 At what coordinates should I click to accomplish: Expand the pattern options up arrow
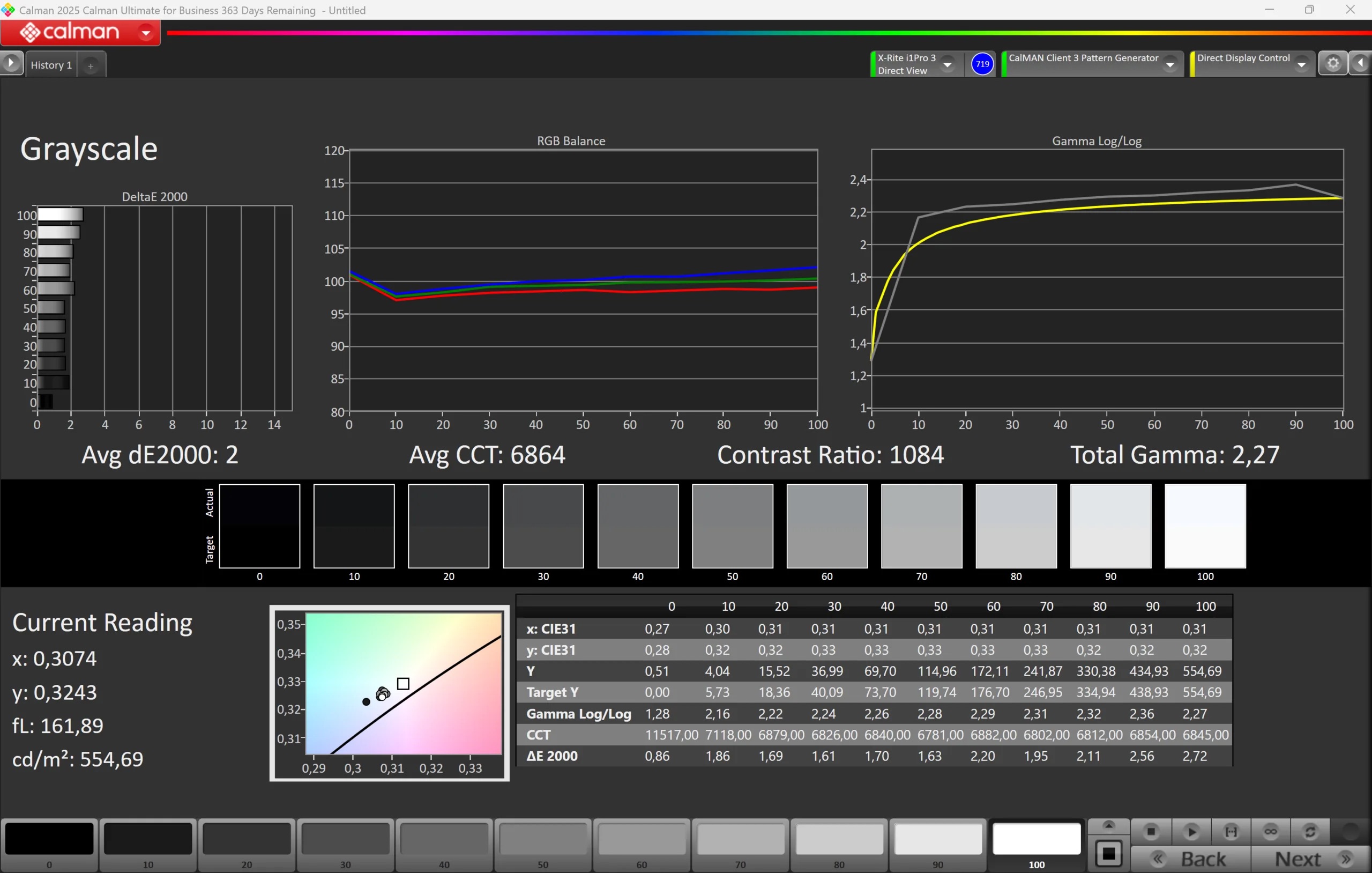pyautogui.click(x=1108, y=825)
